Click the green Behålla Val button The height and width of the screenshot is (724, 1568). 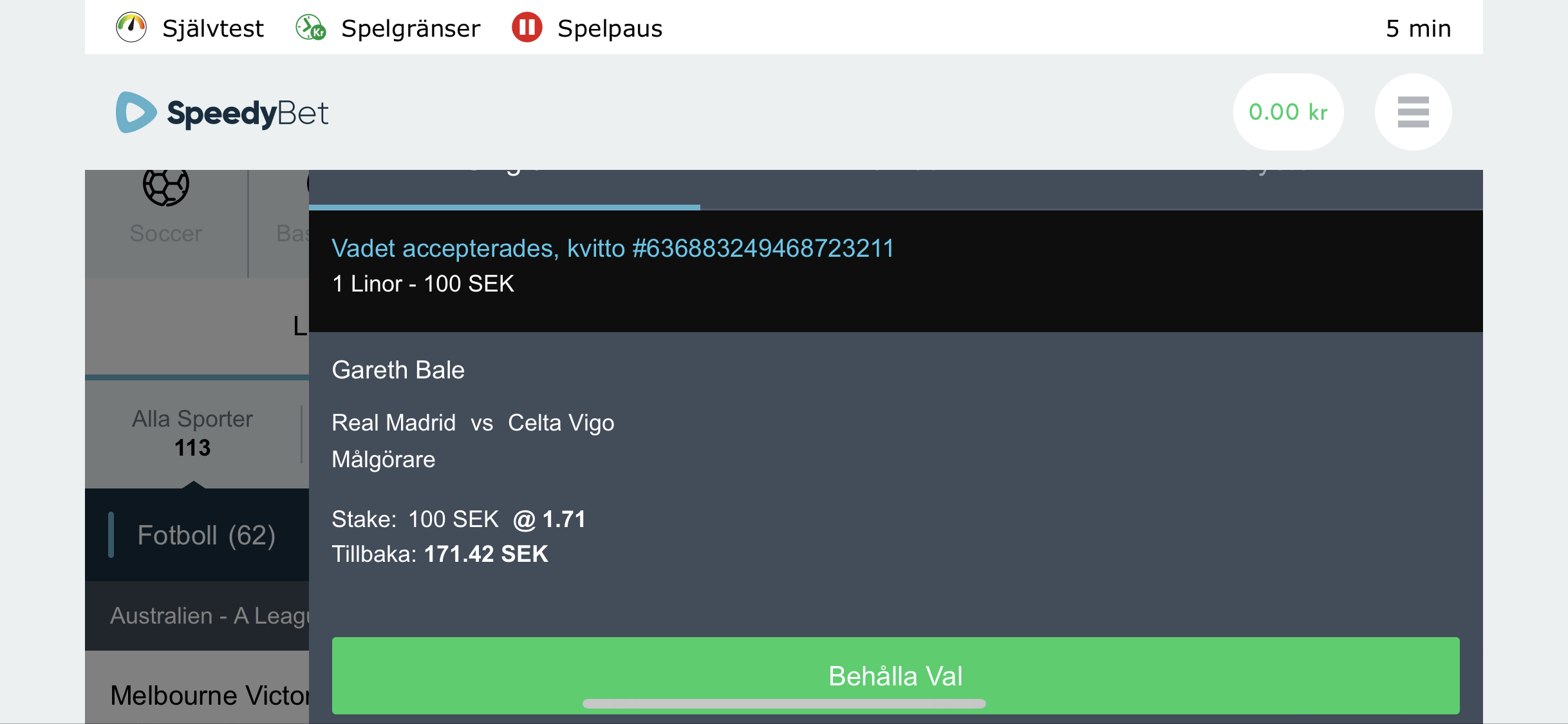895,675
